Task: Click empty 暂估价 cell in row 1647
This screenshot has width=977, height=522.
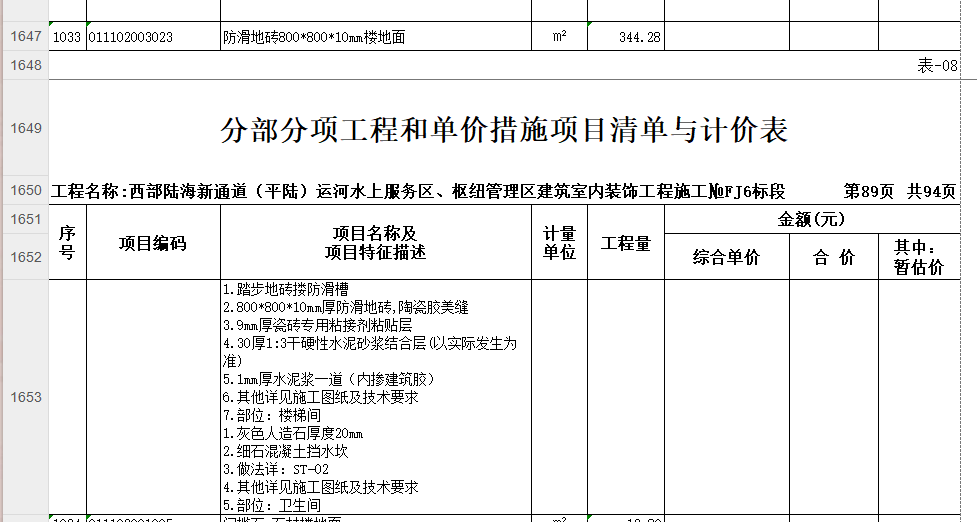Action: [x=919, y=36]
